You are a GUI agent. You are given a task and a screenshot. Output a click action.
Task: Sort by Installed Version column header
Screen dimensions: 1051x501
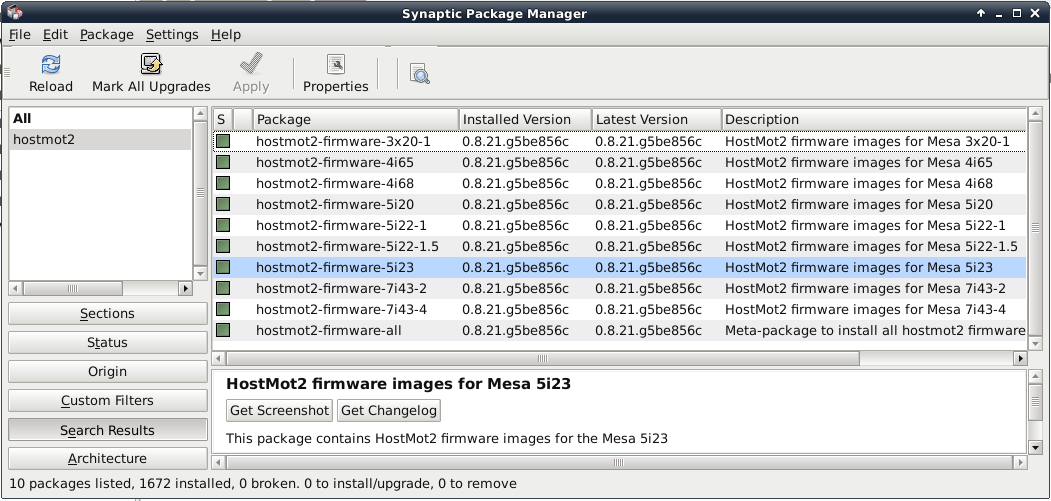point(525,119)
